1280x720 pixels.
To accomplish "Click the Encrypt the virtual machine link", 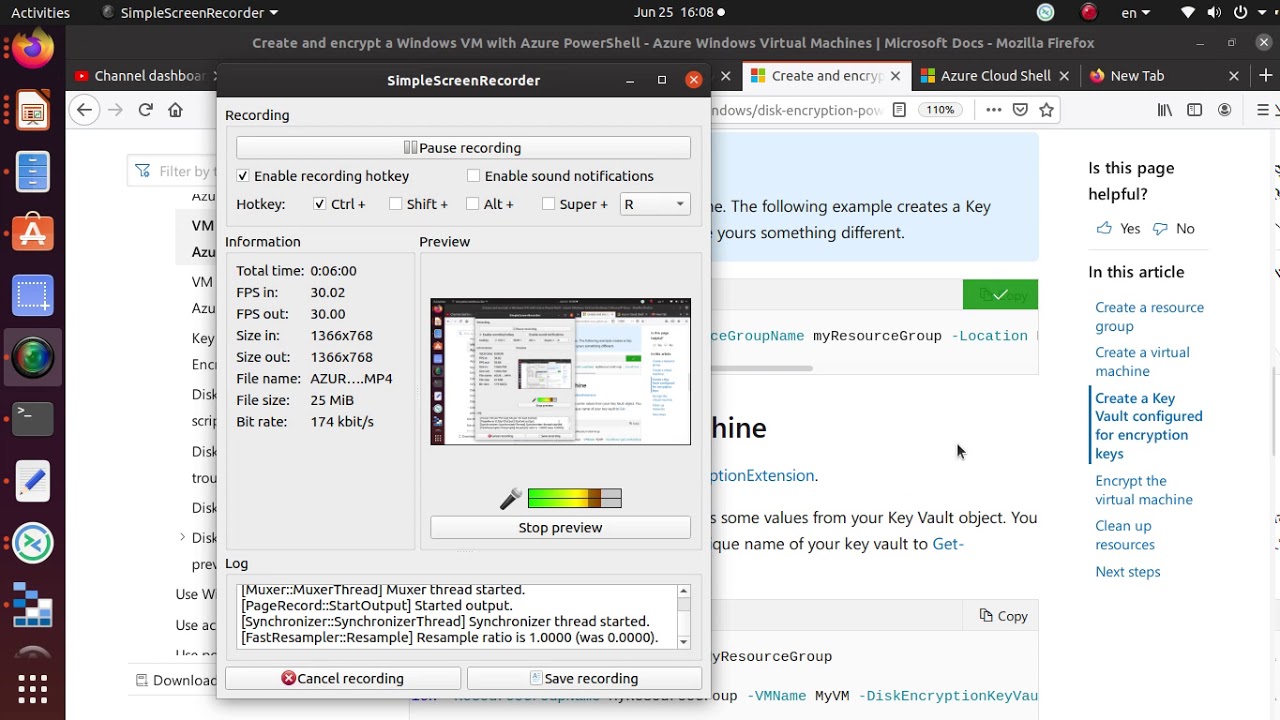I will [x=1143, y=490].
